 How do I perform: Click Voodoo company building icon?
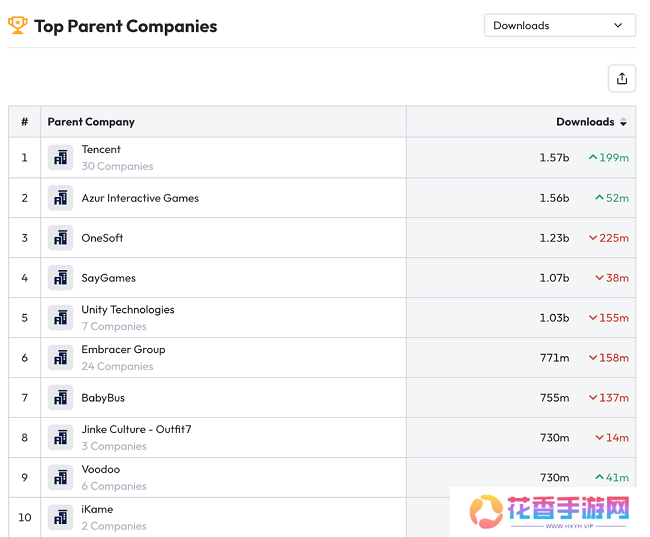click(x=61, y=478)
